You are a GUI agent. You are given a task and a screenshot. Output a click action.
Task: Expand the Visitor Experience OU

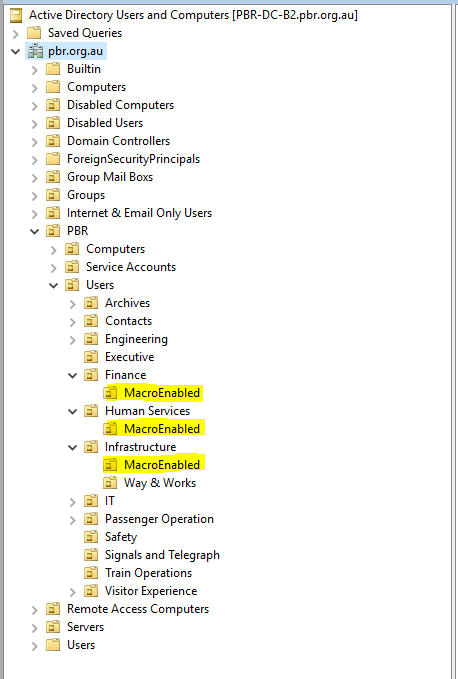tap(73, 592)
